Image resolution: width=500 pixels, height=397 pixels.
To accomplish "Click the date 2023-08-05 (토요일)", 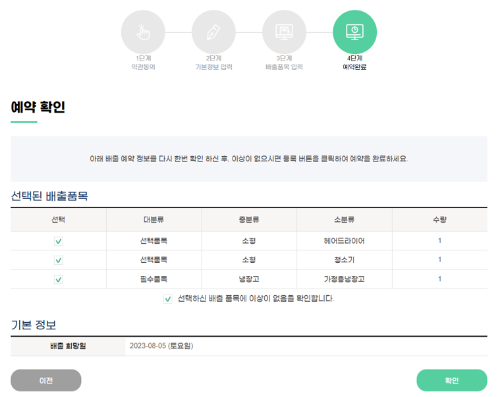I will tap(161, 346).
